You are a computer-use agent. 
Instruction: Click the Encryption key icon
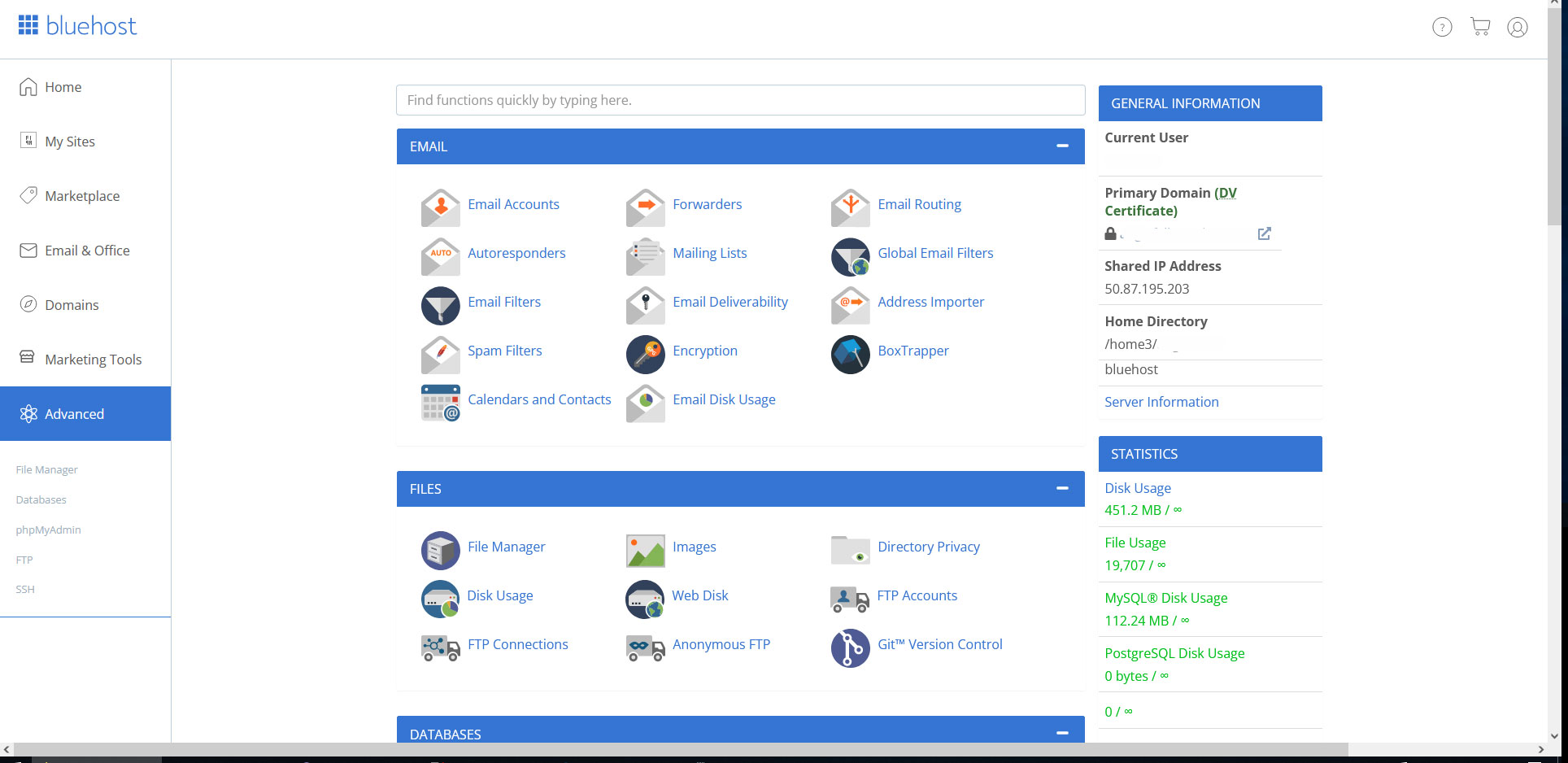point(646,354)
